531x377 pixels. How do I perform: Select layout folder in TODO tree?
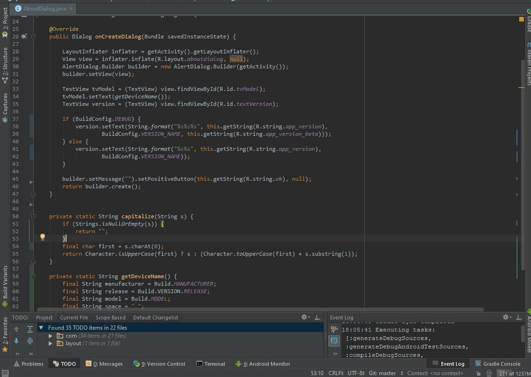tap(88, 343)
